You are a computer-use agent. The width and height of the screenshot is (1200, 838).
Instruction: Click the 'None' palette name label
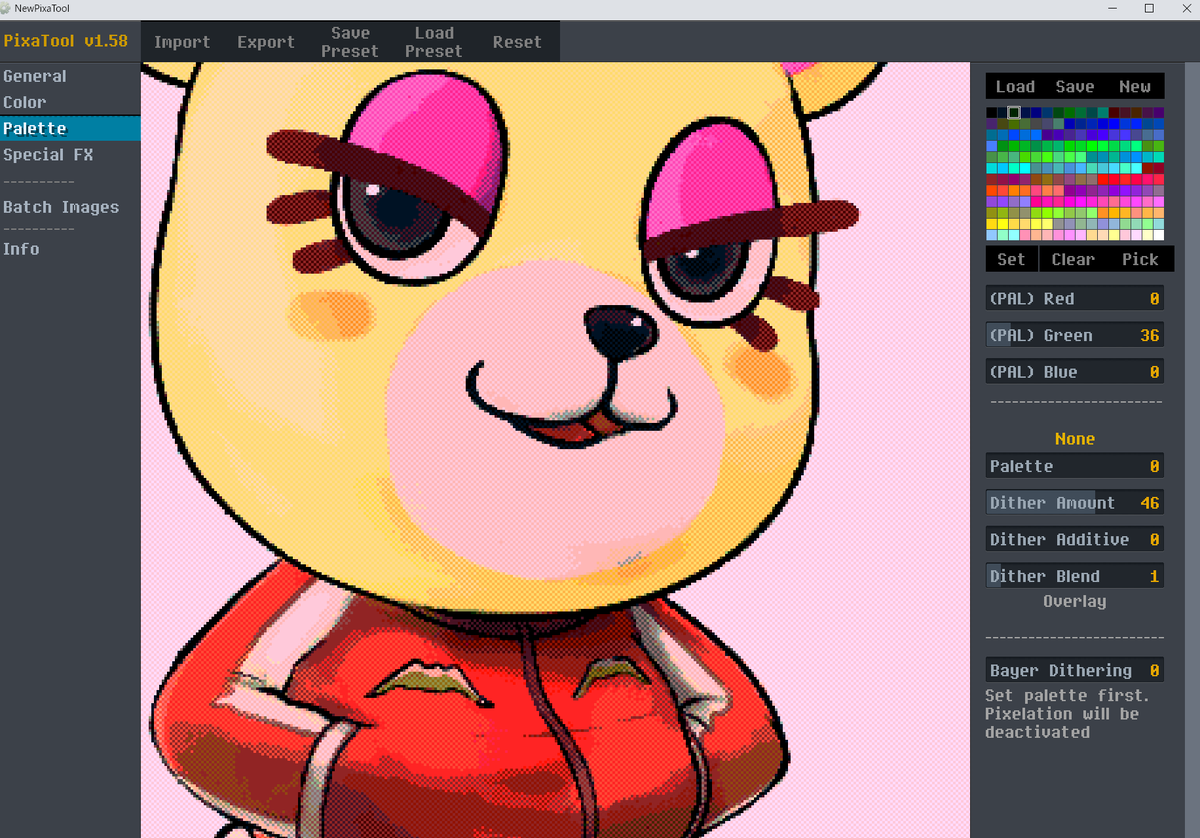(x=1075, y=439)
